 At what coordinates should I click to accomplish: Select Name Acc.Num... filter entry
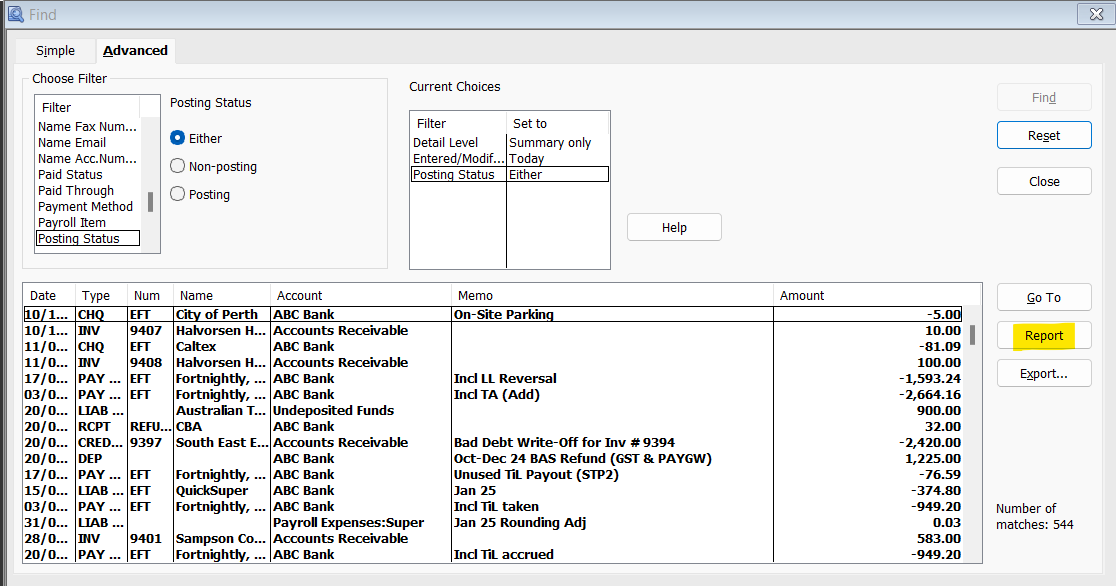coord(88,159)
